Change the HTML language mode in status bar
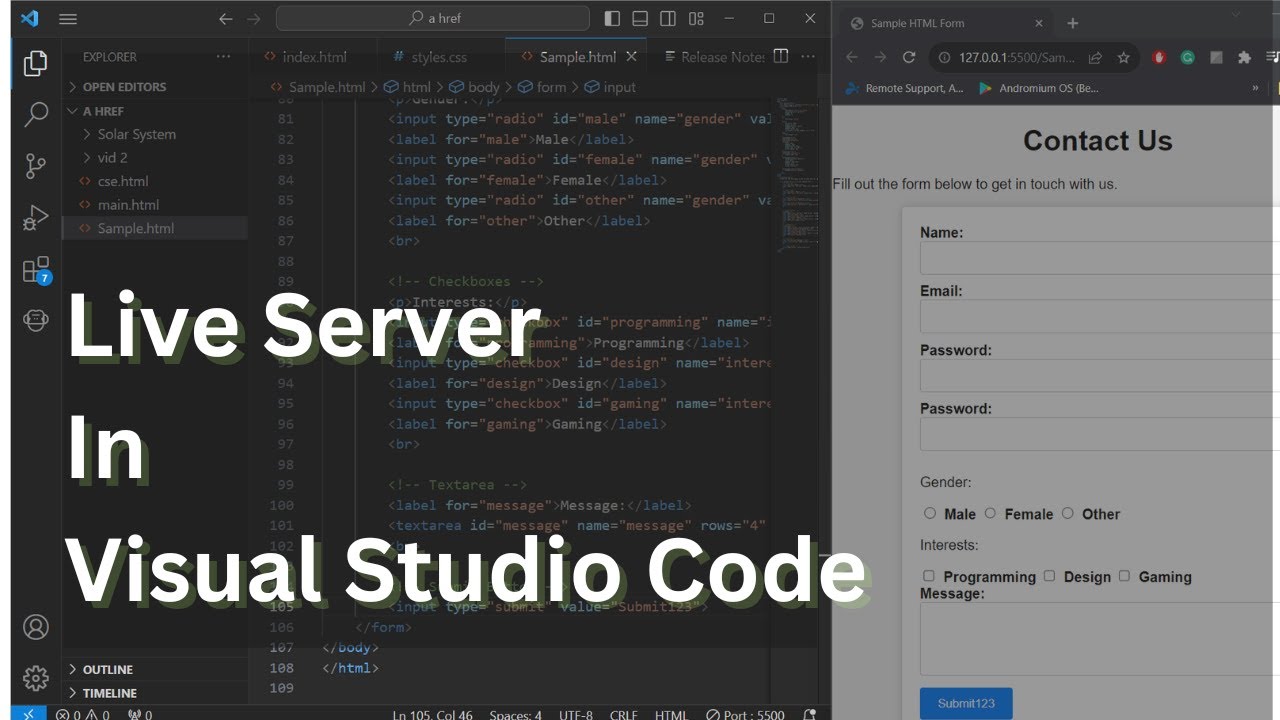The height and width of the screenshot is (720, 1280). (670, 714)
